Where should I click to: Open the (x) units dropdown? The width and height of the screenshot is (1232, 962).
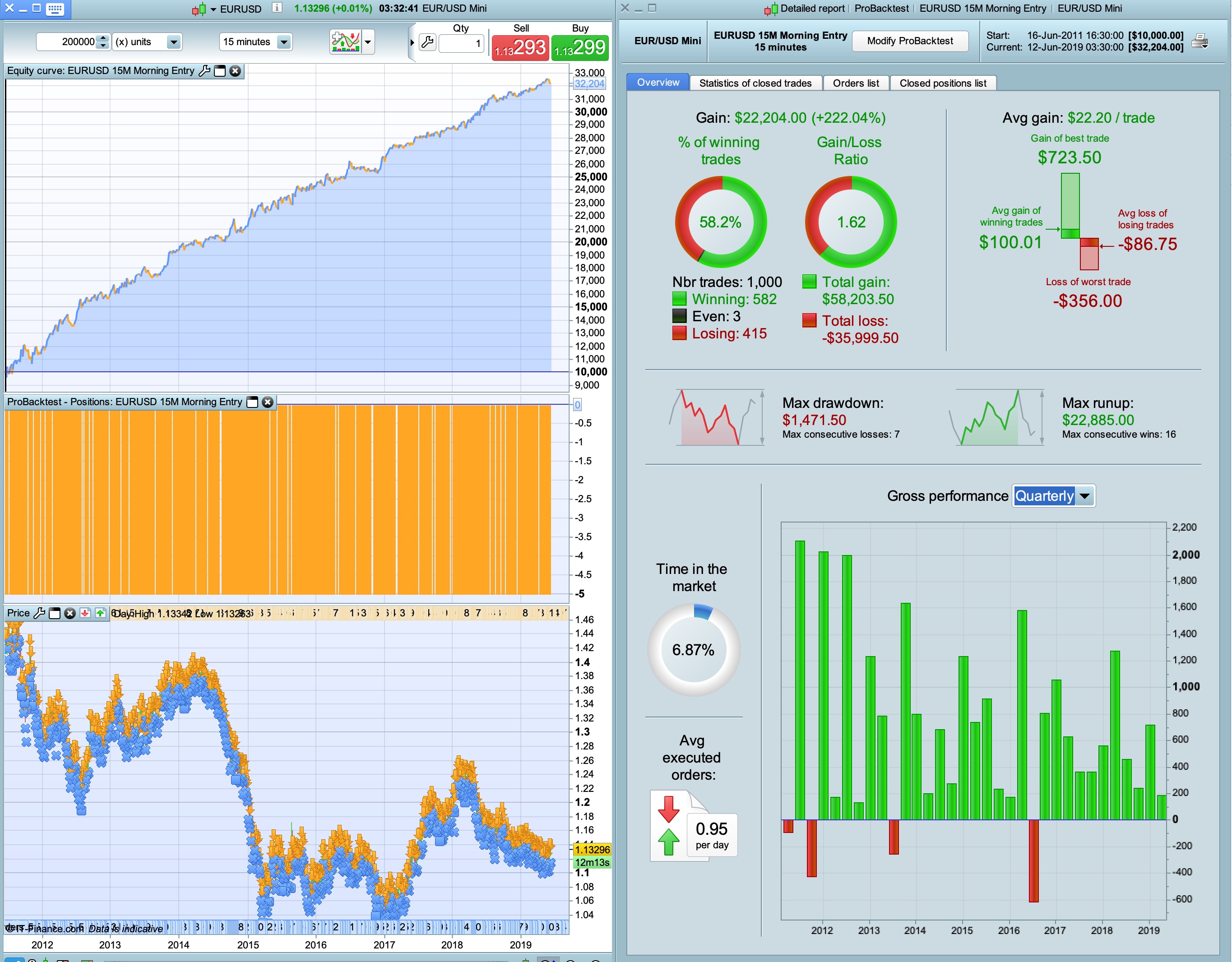tap(174, 42)
